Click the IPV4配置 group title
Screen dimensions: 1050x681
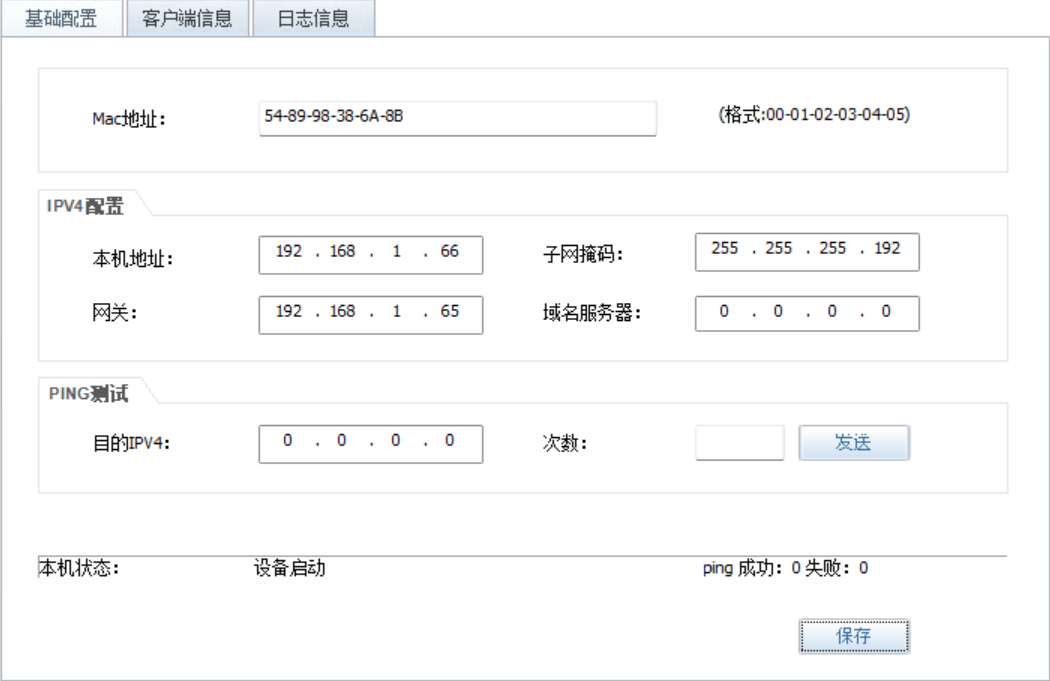pos(85,206)
